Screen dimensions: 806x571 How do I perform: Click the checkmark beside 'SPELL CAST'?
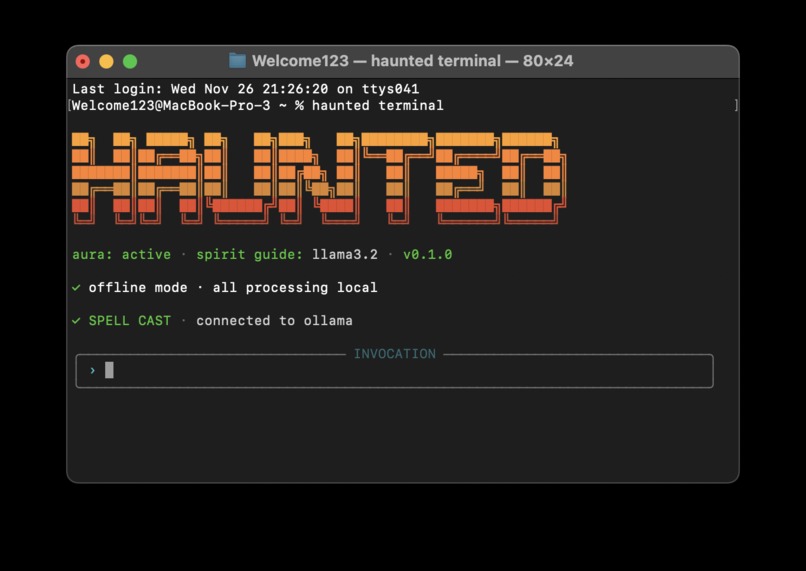[76, 321]
